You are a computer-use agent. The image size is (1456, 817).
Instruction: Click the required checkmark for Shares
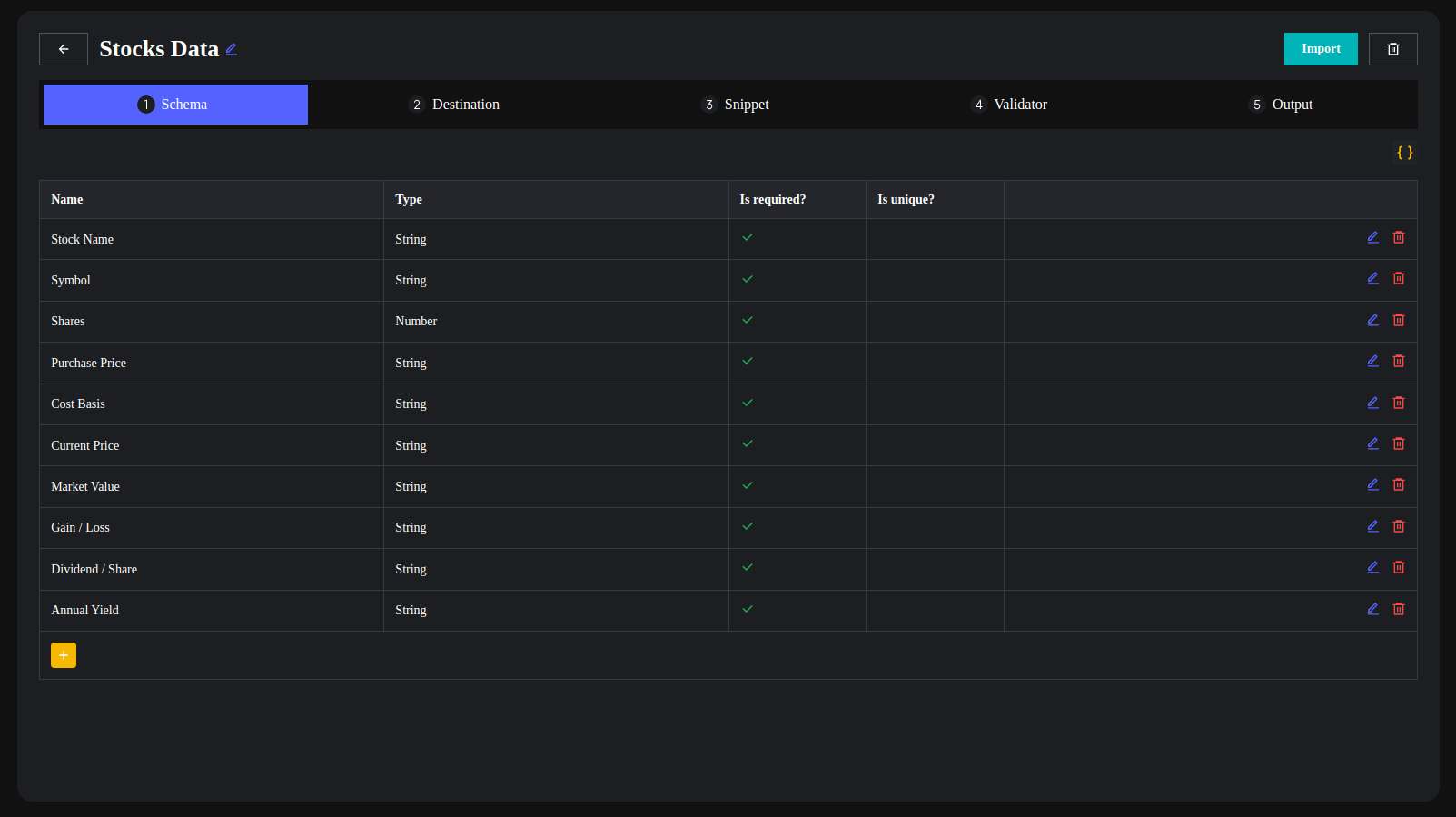pos(748,320)
